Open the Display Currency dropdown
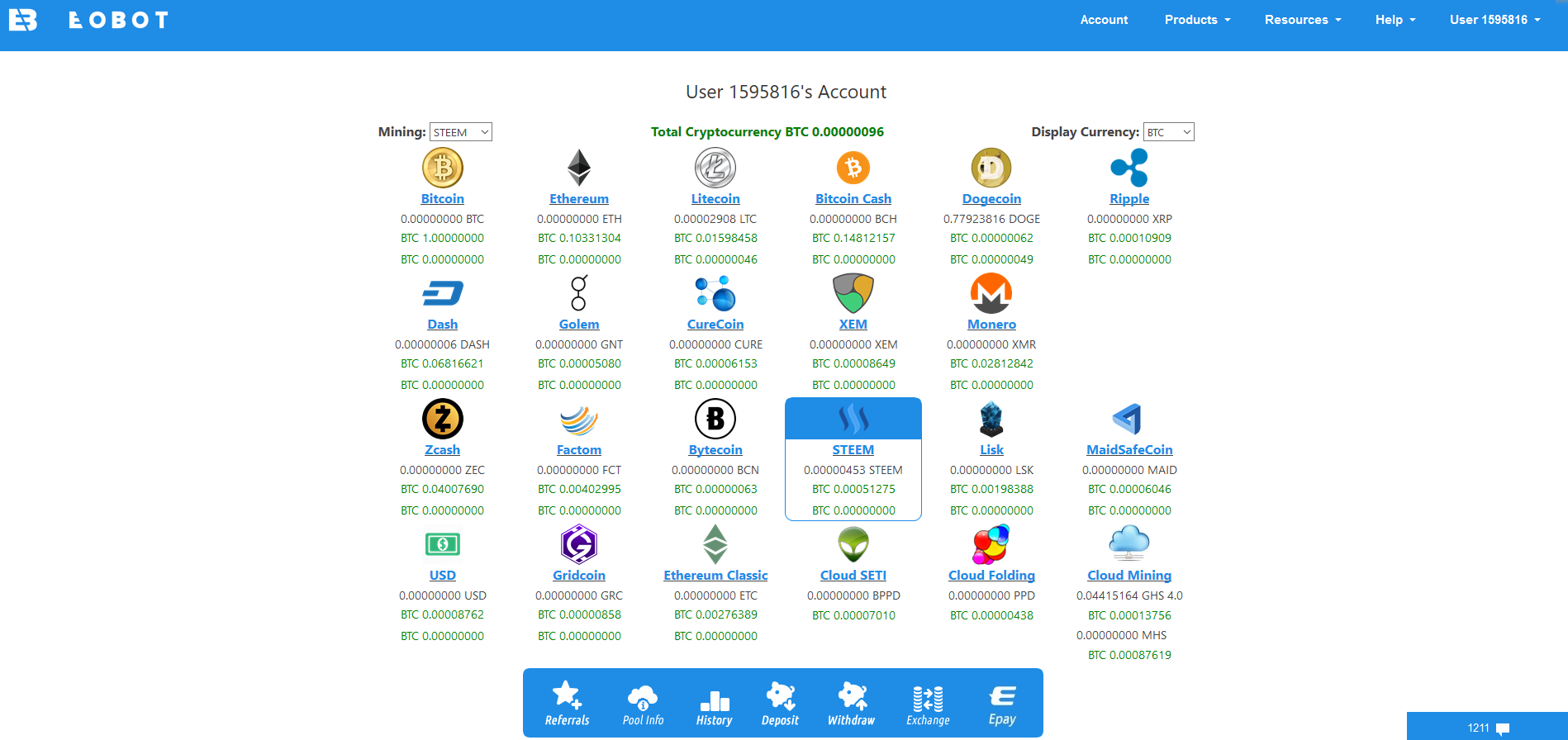Viewport: 1568px width, 740px height. (x=1169, y=132)
